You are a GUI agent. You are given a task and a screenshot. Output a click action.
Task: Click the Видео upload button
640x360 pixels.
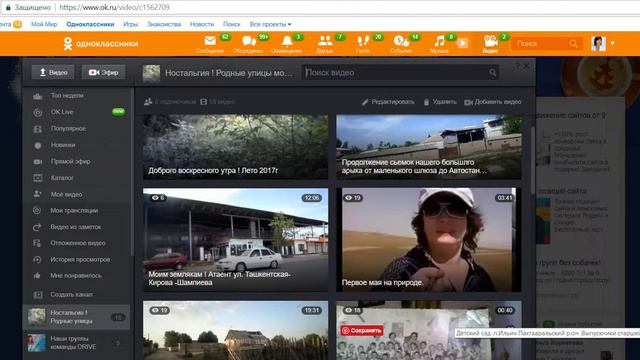(53, 72)
